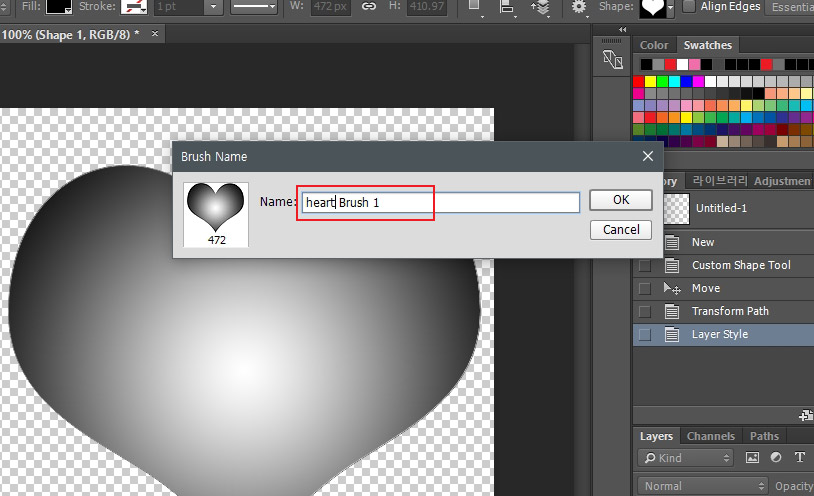This screenshot has width=814, height=496.
Task: Enable the Align Edges checkbox
Action: (688, 7)
